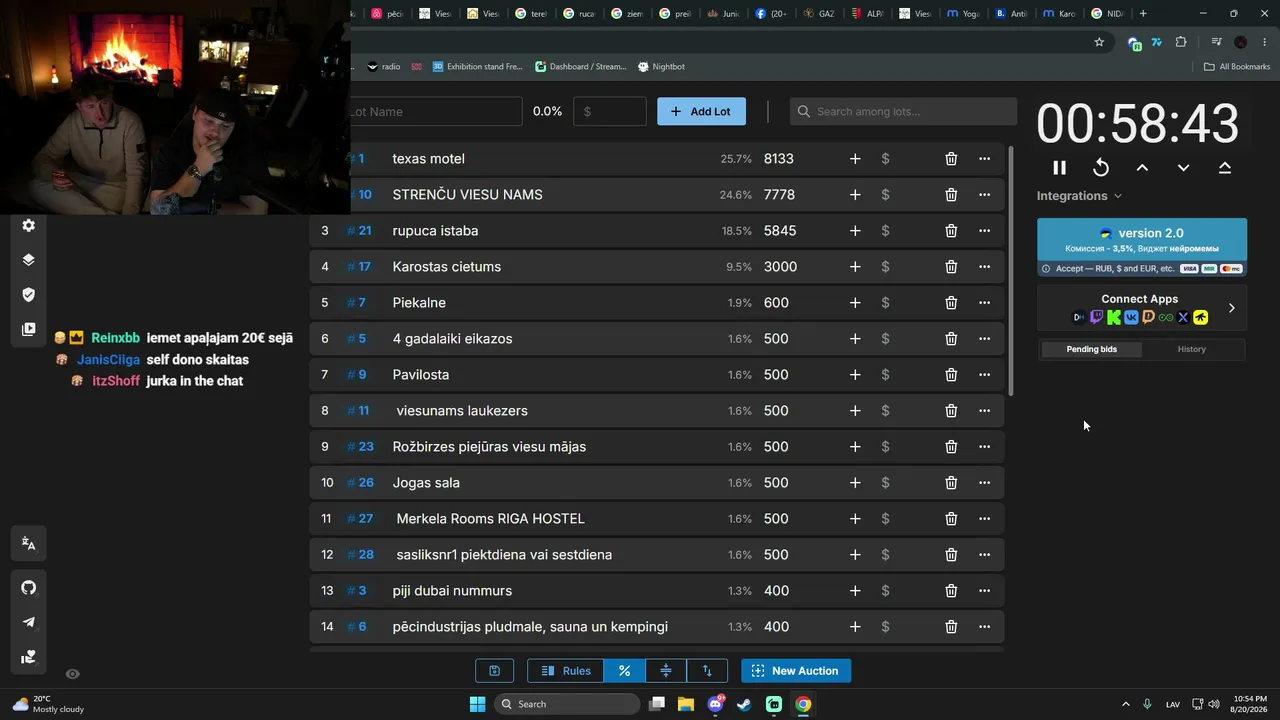
Task: Click dollar icon on Rožbirzes piejūras row
Action: pyautogui.click(x=885, y=447)
